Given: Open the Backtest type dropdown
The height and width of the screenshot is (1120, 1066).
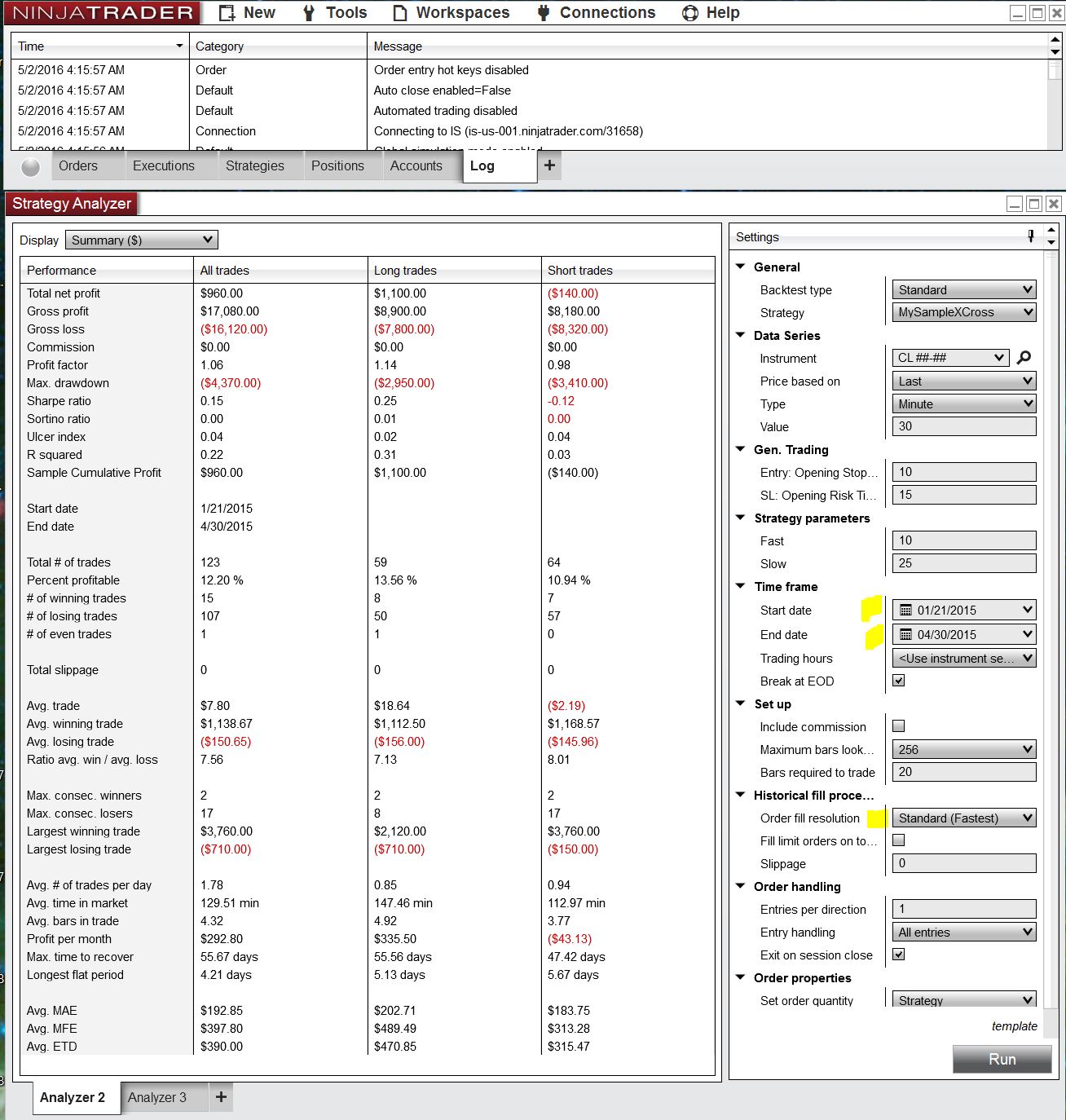Looking at the screenshot, I should tap(964, 289).
